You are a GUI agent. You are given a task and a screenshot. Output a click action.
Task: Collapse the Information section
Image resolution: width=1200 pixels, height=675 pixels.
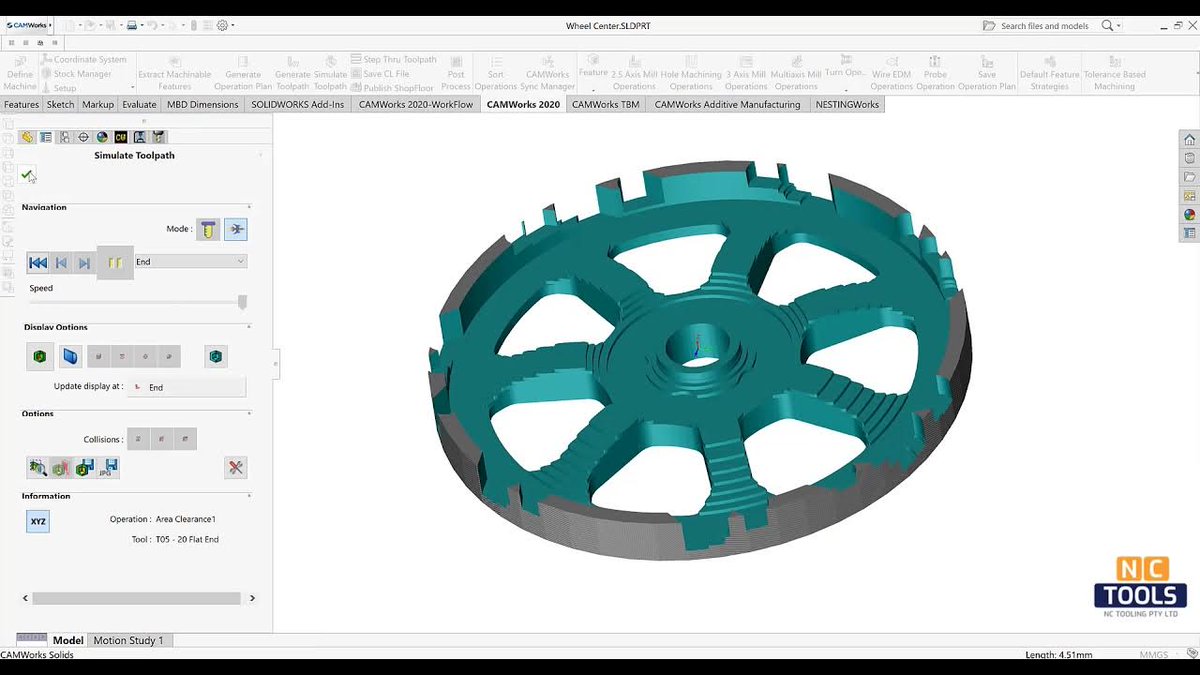(x=249, y=495)
